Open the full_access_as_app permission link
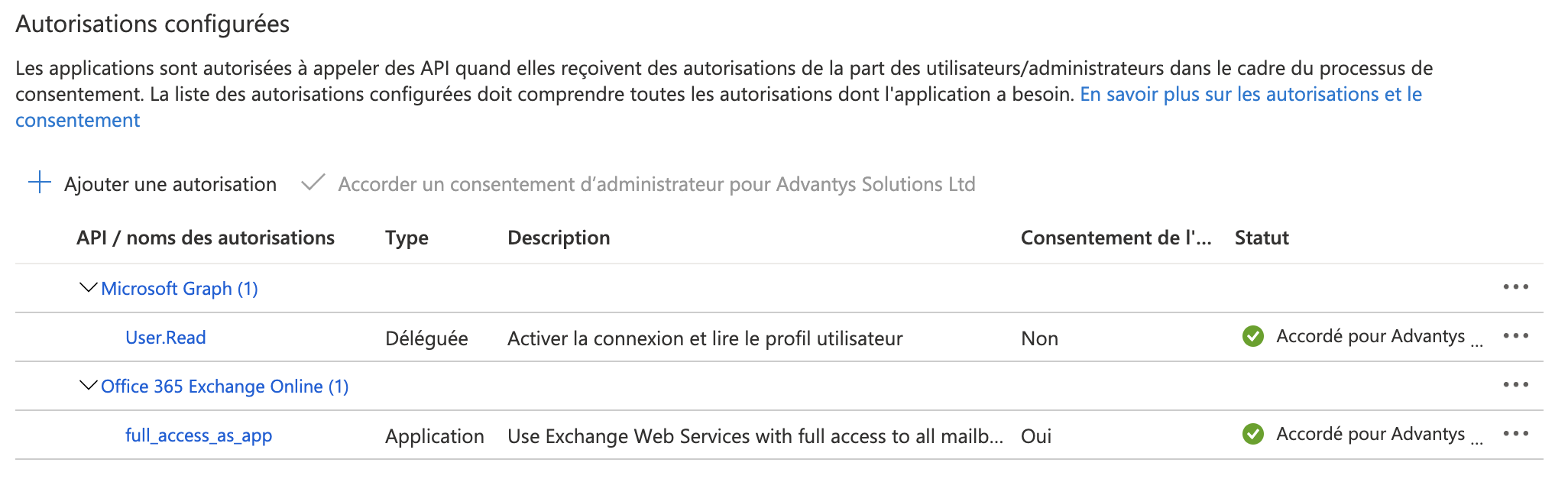The height and width of the screenshot is (495, 1568). pyautogui.click(x=199, y=435)
